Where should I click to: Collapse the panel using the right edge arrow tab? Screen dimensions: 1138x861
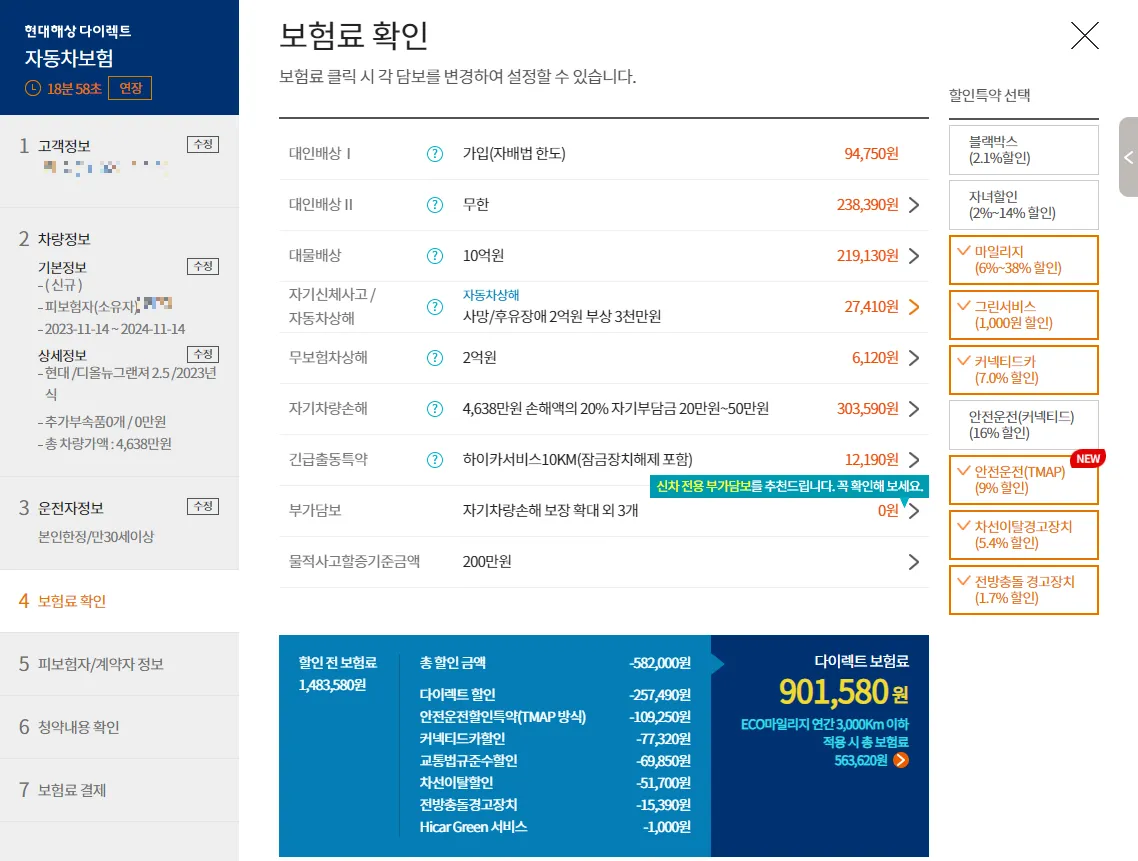click(1128, 157)
